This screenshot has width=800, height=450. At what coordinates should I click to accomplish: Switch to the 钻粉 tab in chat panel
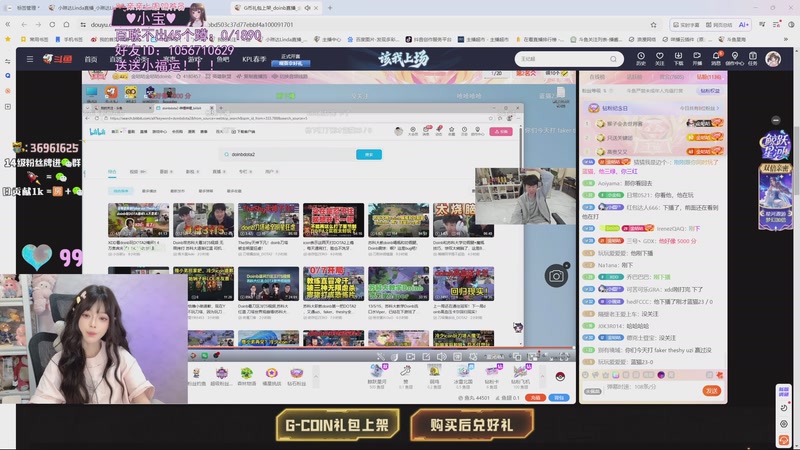click(709, 77)
